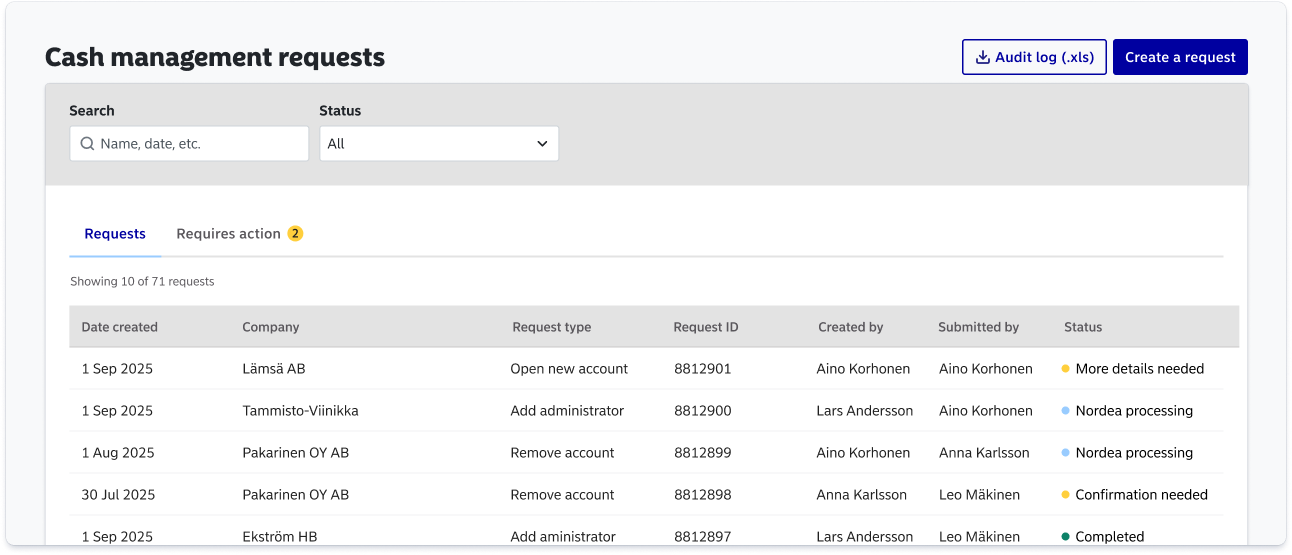1292x555 pixels.
Task: Click the Request type column header
Action: (552, 327)
